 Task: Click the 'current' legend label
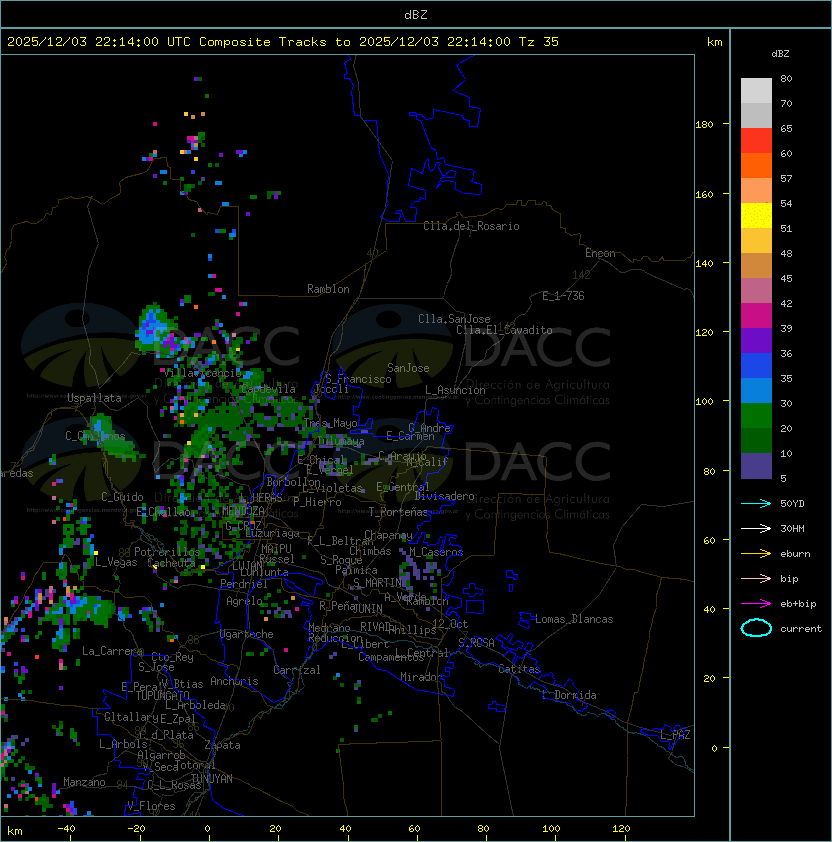pyautogui.click(x=801, y=628)
